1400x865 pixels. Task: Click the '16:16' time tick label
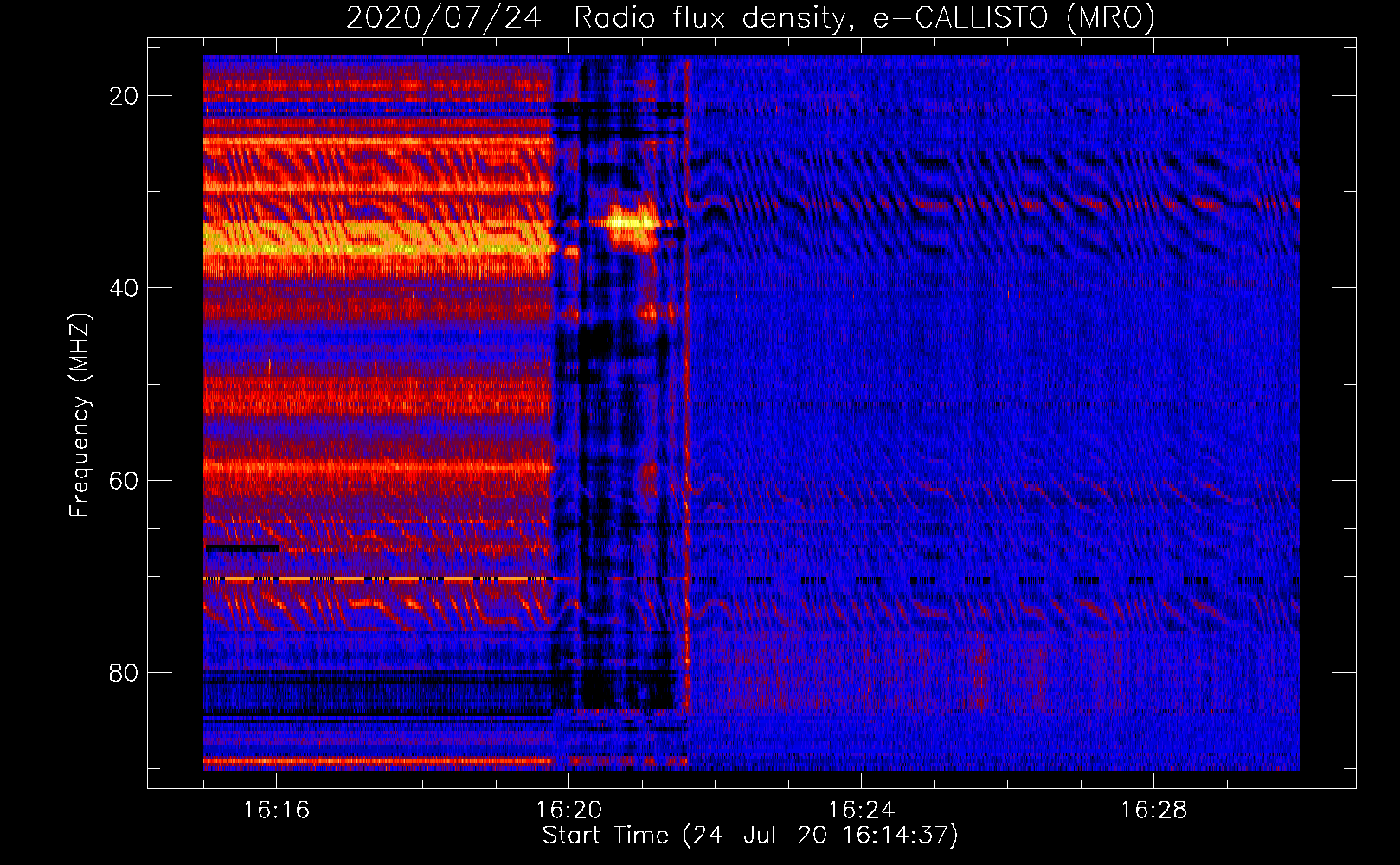pos(276,811)
